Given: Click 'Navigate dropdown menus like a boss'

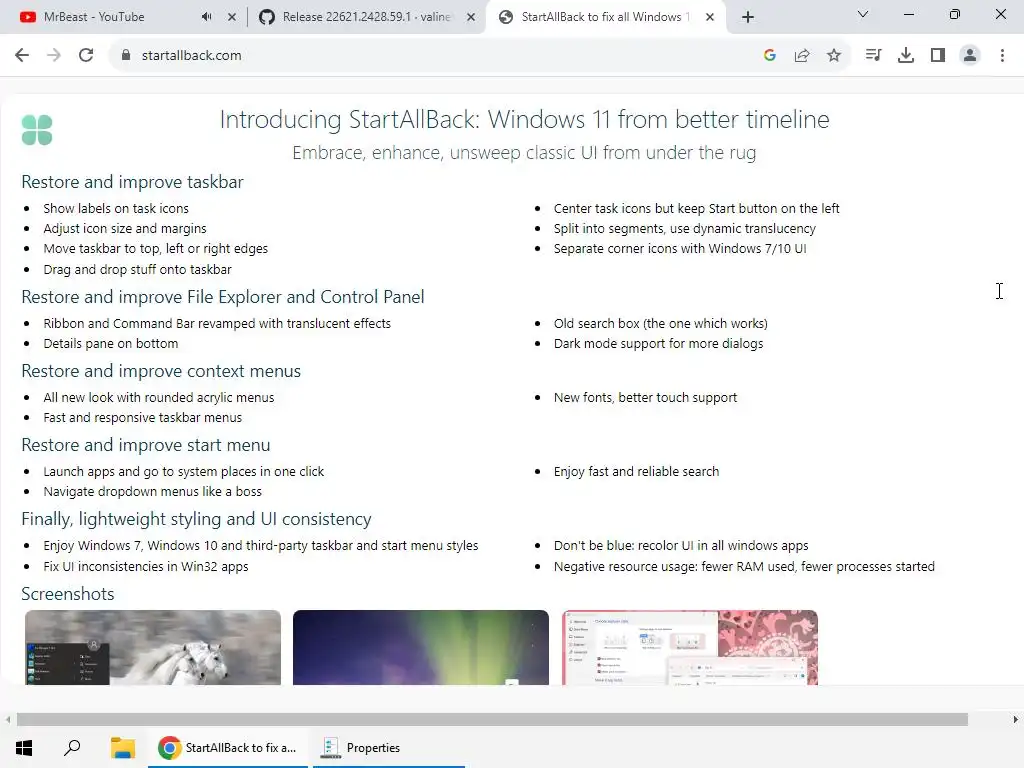Looking at the screenshot, I should coord(152,491).
